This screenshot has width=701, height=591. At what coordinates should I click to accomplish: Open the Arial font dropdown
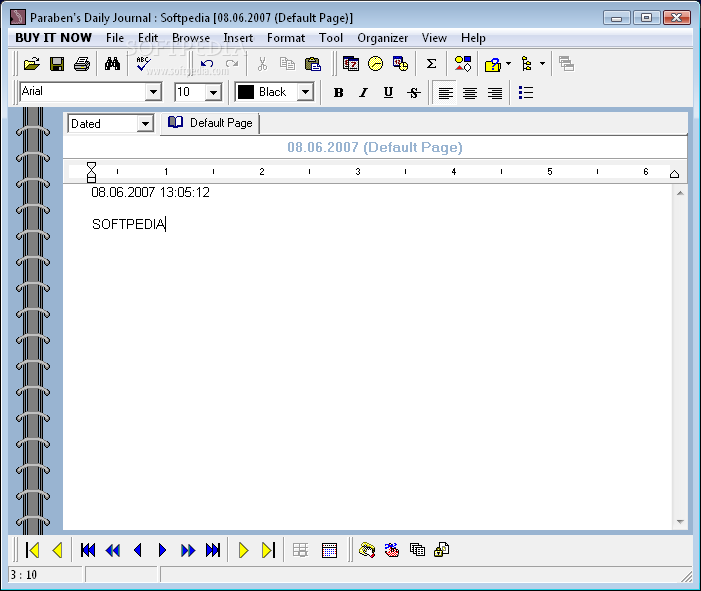153,93
